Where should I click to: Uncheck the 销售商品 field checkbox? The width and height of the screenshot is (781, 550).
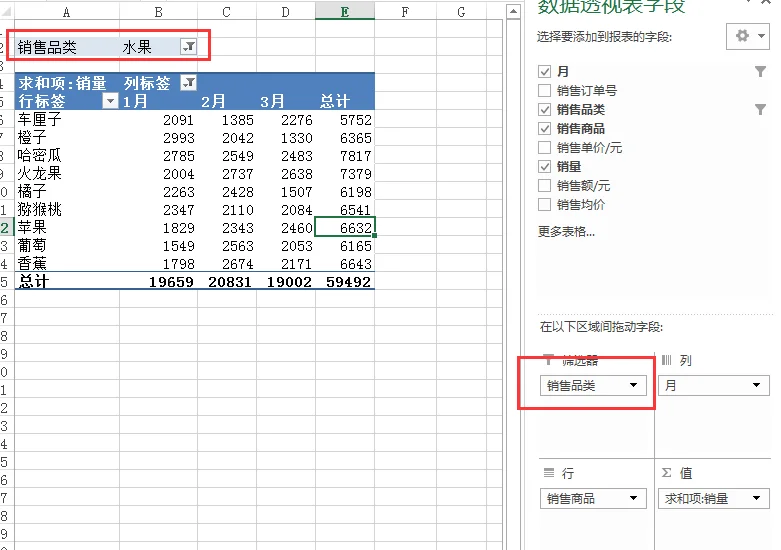(x=544, y=129)
